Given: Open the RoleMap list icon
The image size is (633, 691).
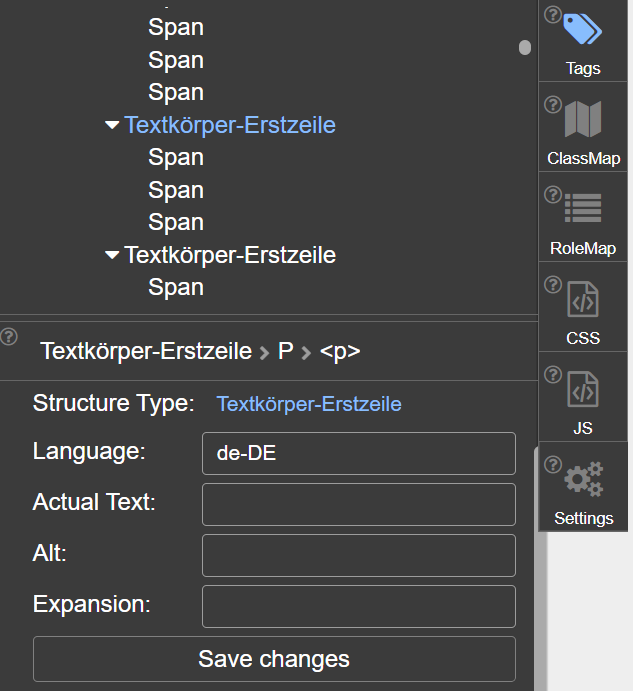Looking at the screenshot, I should click(x=583, y=208).
